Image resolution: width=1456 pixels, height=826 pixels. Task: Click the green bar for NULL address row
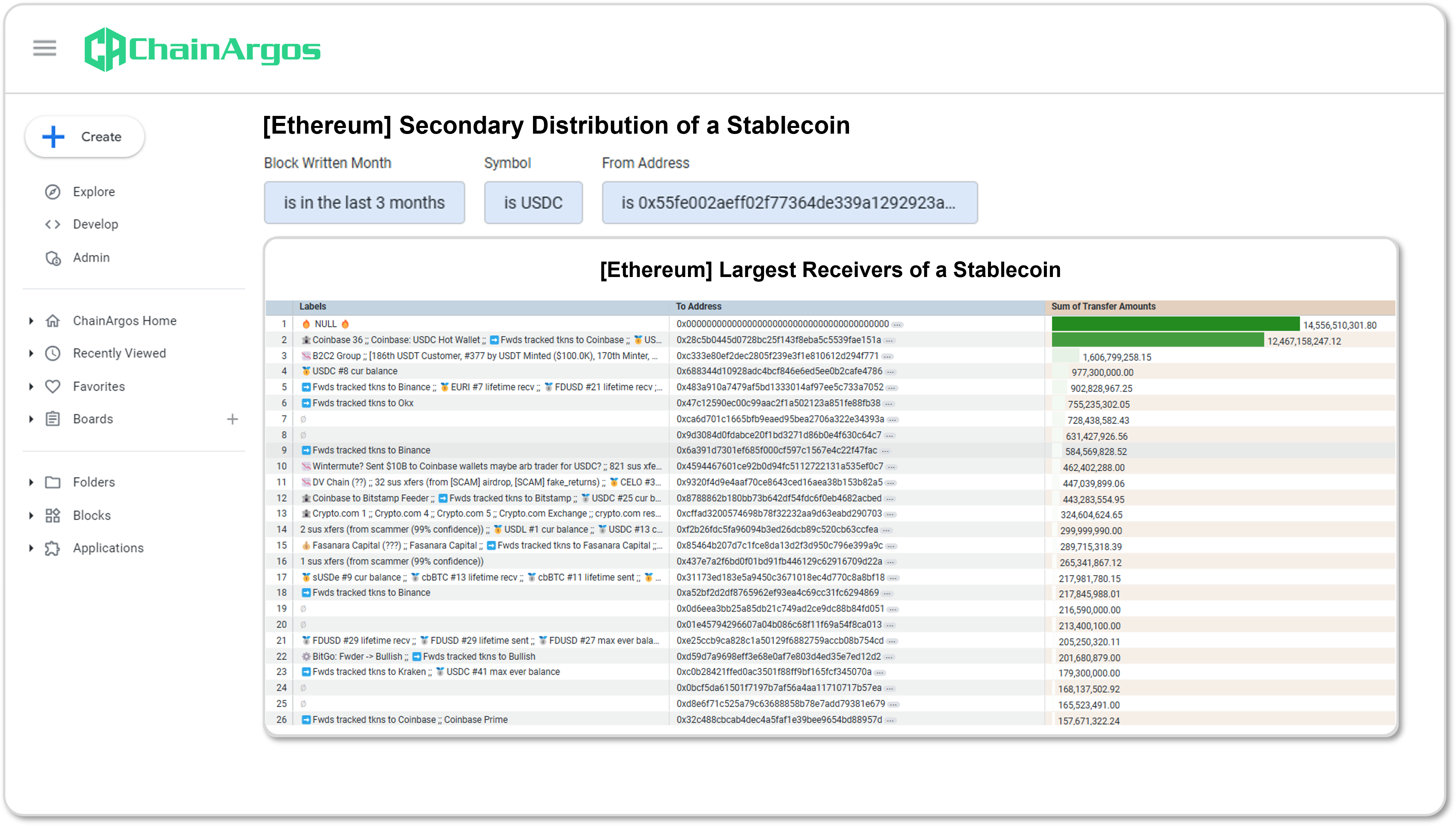pyautogui.click(x=1175, y=324)
